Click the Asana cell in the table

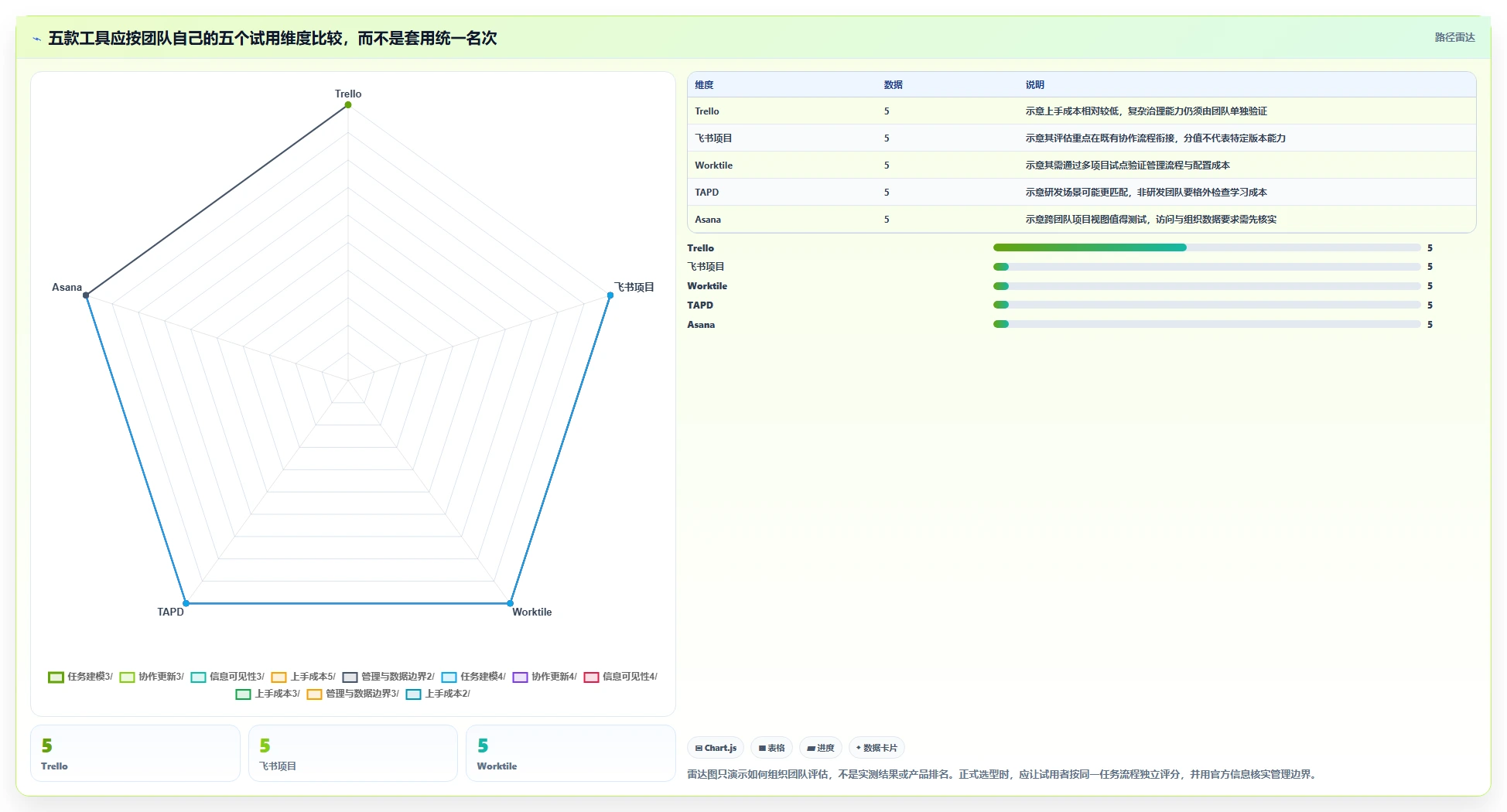[708, 220]
